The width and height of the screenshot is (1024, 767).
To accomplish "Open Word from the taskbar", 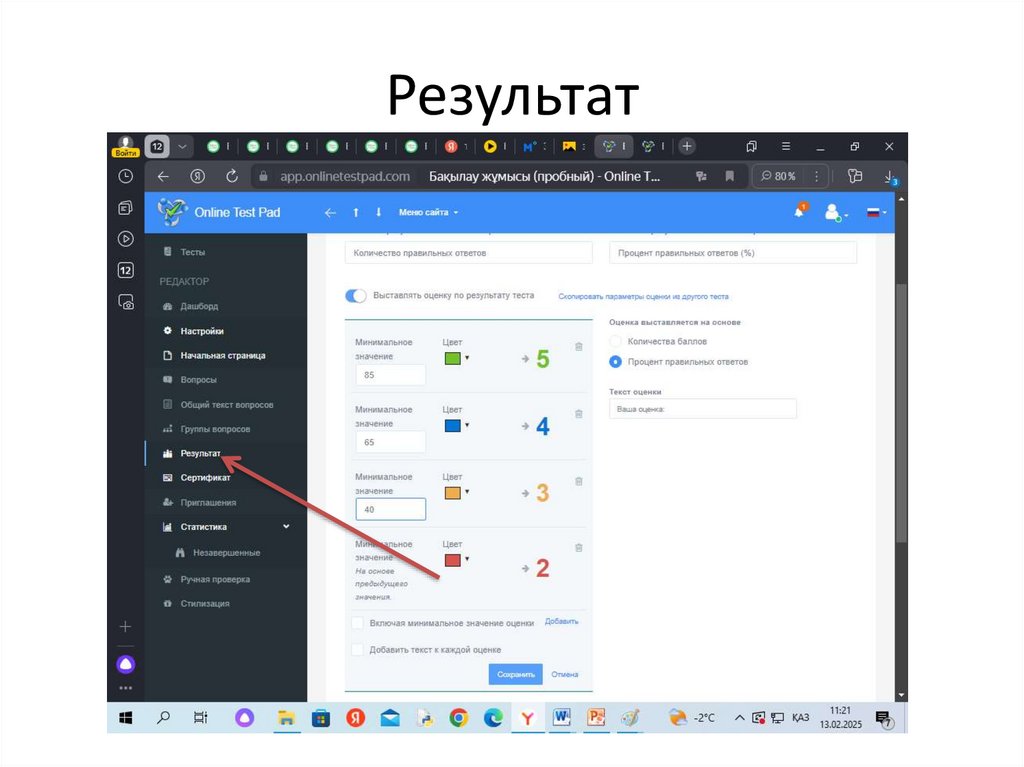I will [x=561, y=717].
